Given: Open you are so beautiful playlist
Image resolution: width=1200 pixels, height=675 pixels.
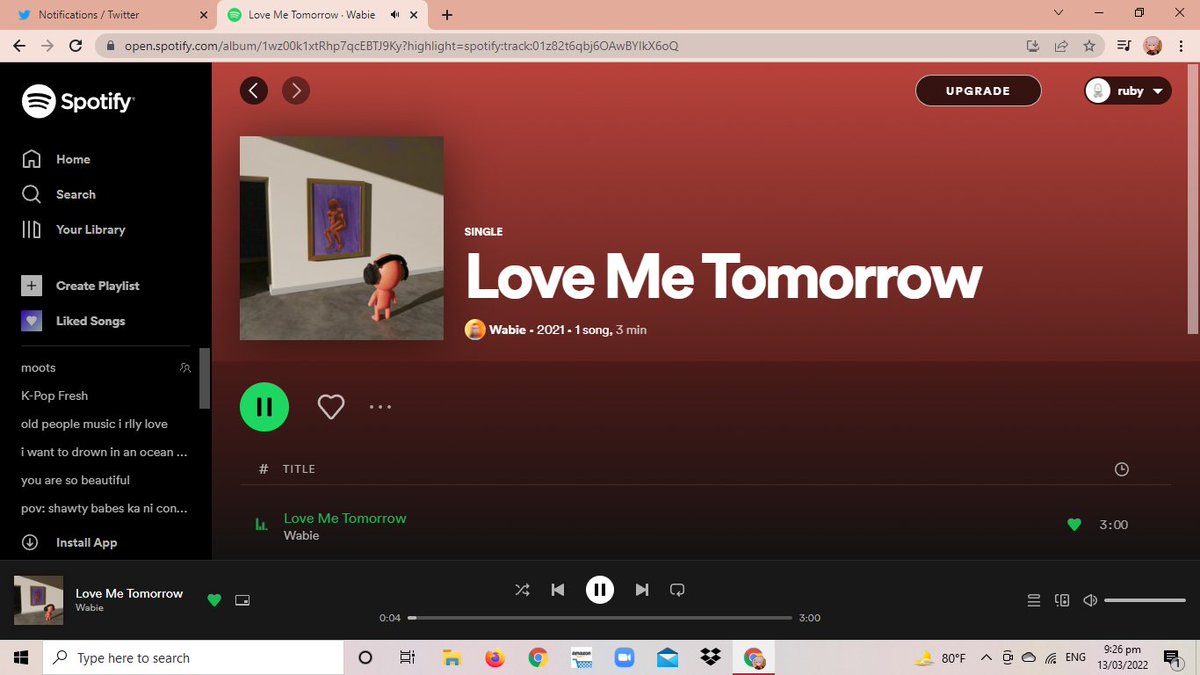Looking at the screenshot, I should pos(76,480).
